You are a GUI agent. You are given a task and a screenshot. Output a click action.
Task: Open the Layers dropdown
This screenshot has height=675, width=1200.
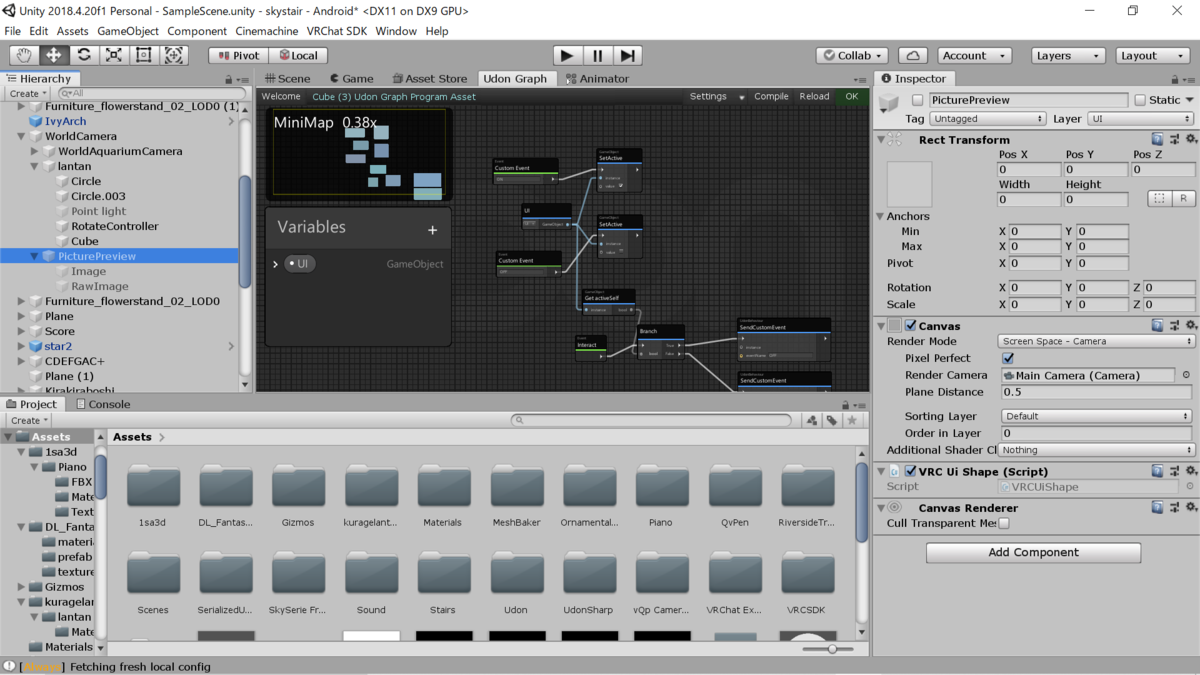point(1069,56)
